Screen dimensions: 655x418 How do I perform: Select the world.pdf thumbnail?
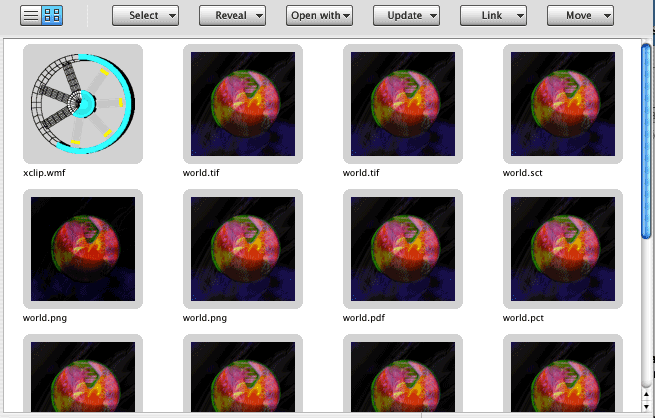pyautogui.click(x=403, y=249)
